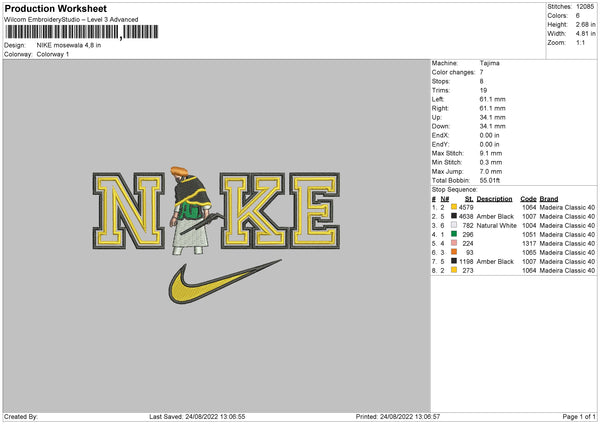The width and height of the screenshot is (600, 424).
Task: Click the embroidered letter K in preview
Action: tap(253, 211)
